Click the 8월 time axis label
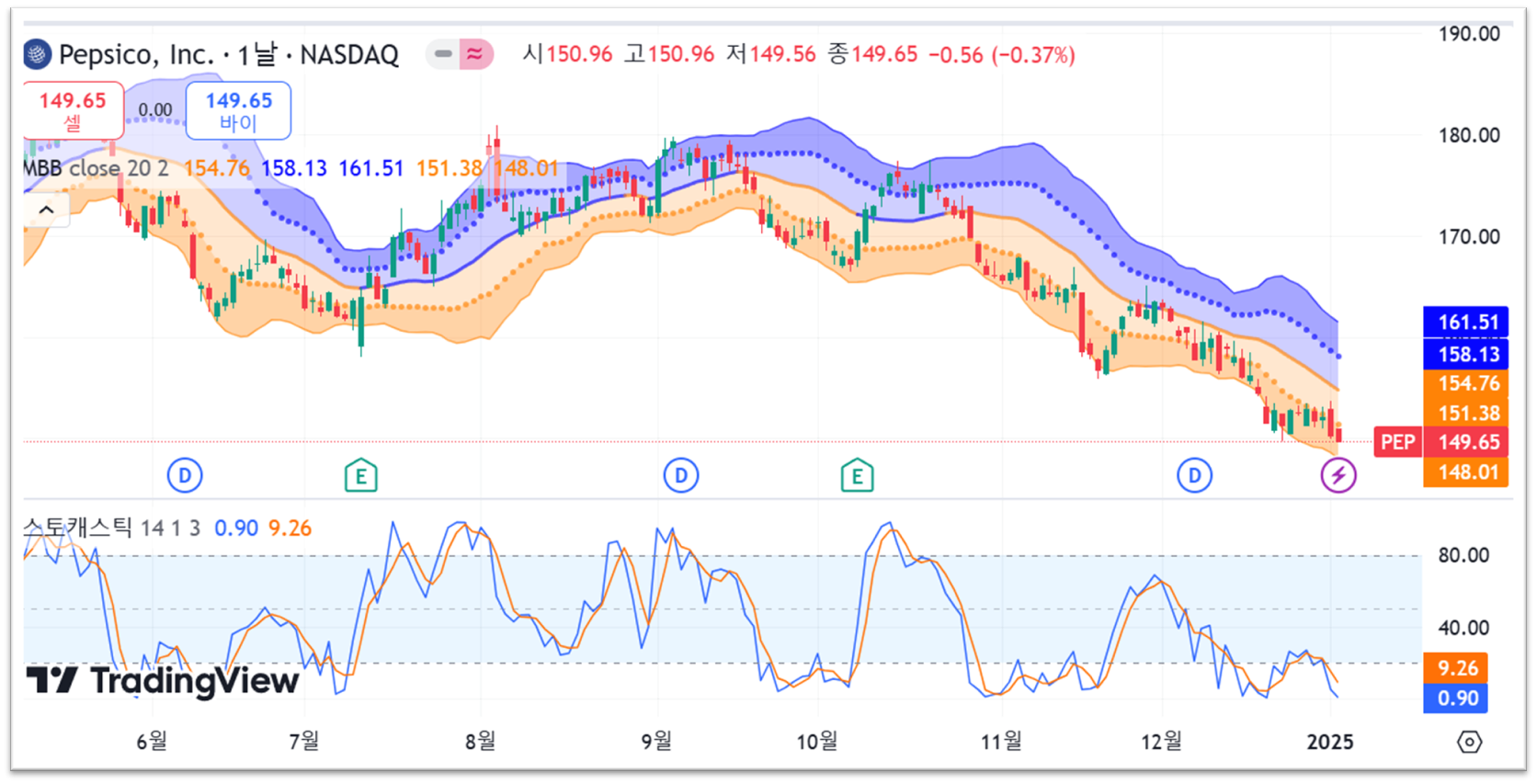 [480, 741]
